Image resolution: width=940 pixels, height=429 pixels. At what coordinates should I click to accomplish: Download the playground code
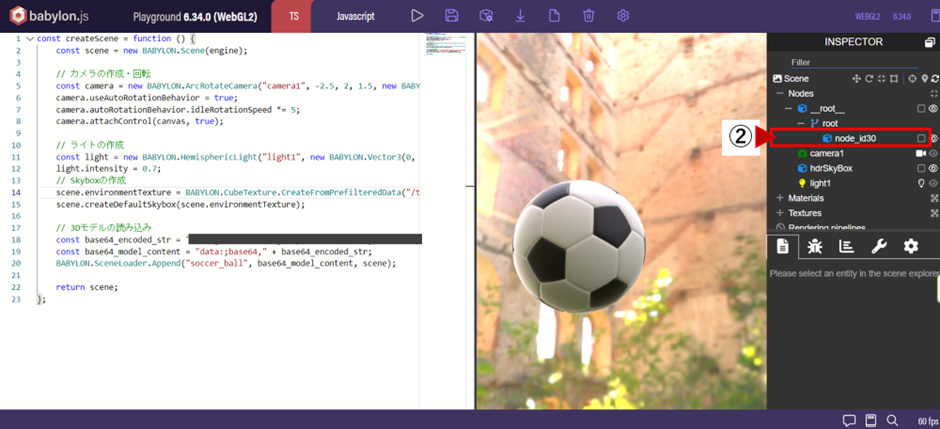(520, 16)
